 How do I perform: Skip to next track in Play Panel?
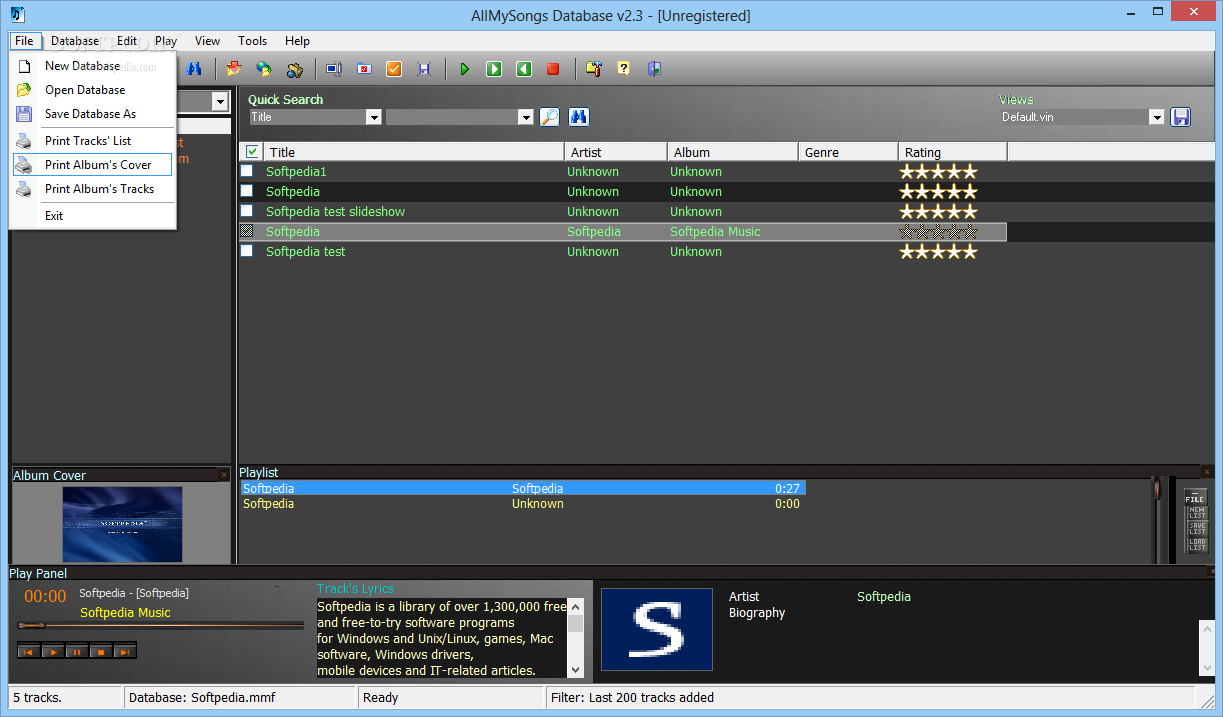[124, 651]
